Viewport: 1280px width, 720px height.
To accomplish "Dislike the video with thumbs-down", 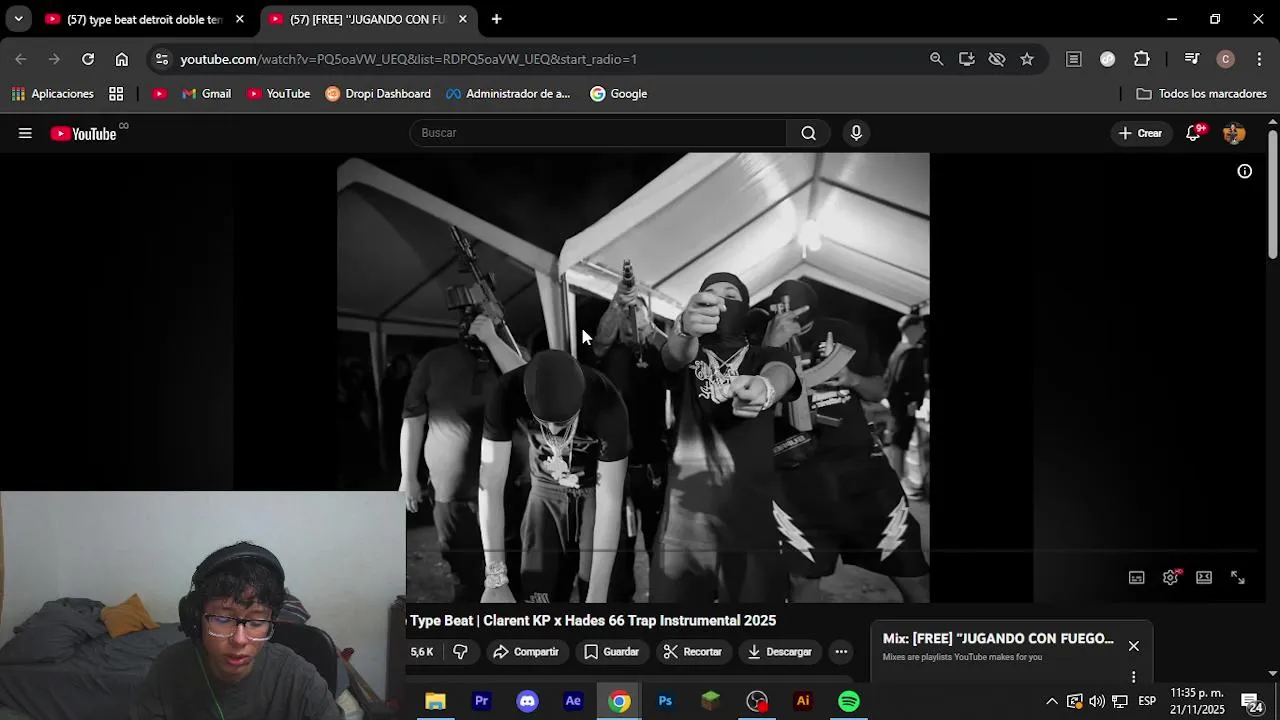I will pyautogui.click(x=460, y=652).
